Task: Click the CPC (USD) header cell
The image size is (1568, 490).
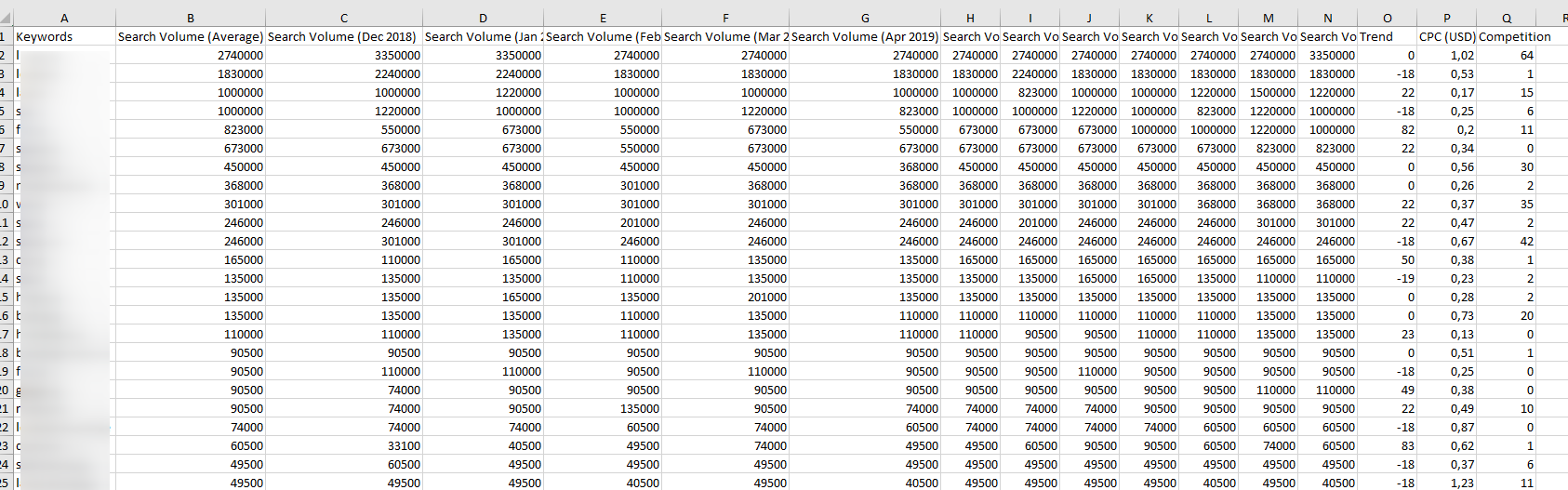Action: [1446, 37]
